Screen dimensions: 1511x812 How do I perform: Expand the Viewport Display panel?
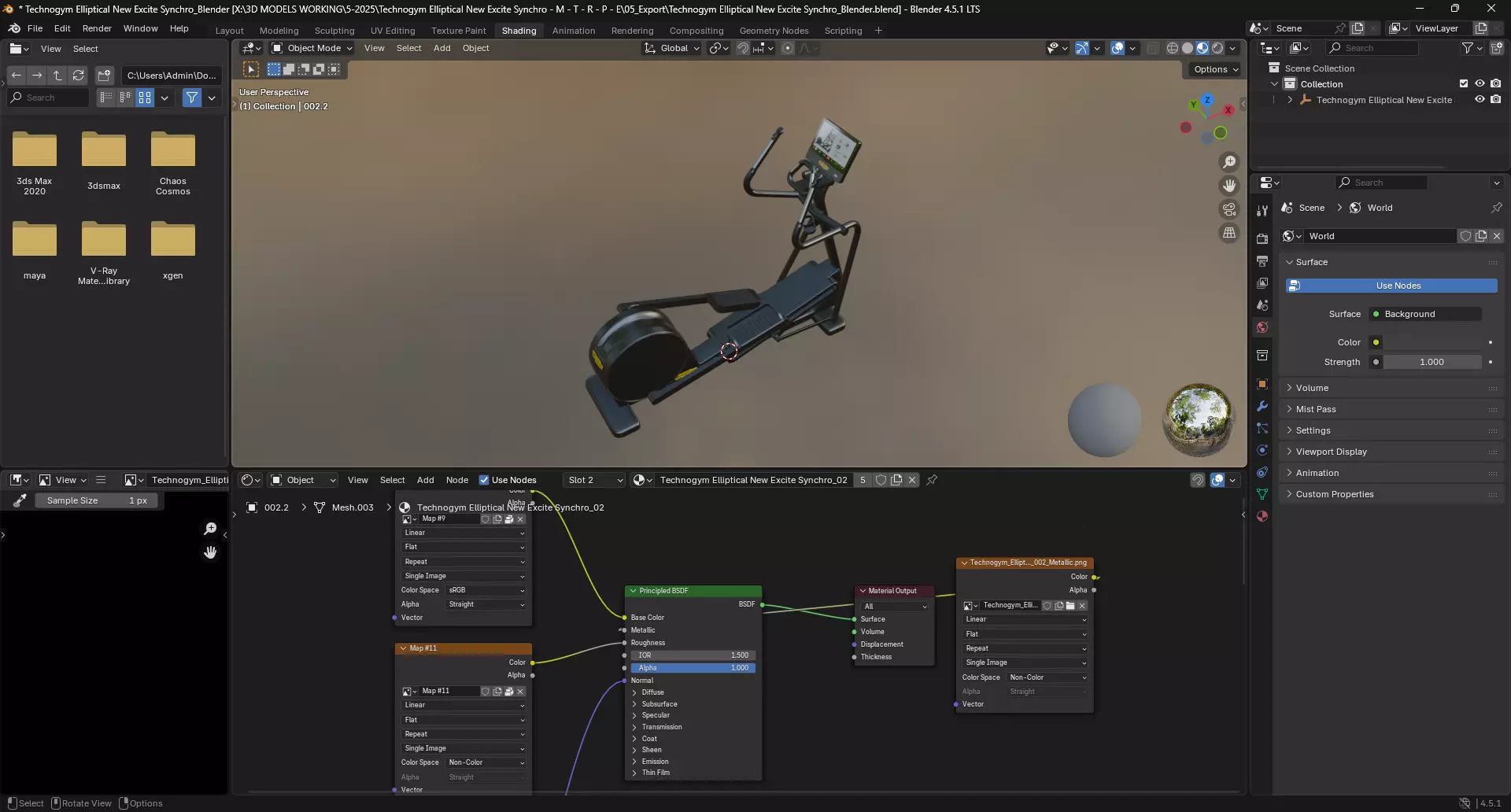[x=1391, y=452]
